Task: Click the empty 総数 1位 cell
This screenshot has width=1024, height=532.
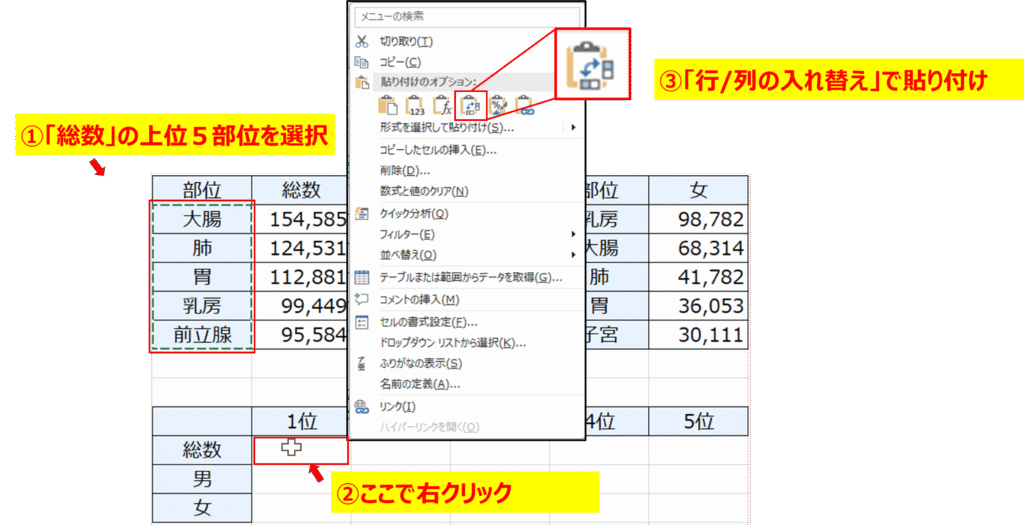Action: point(300,450)
